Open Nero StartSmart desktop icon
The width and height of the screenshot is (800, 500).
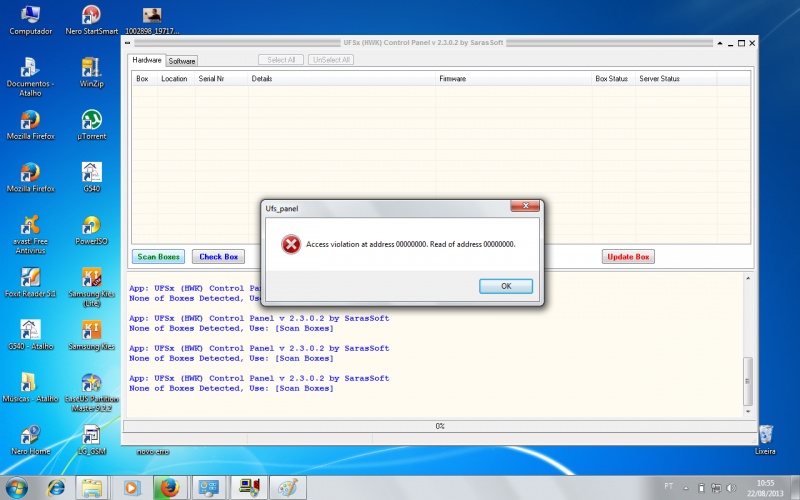(91, 19)
